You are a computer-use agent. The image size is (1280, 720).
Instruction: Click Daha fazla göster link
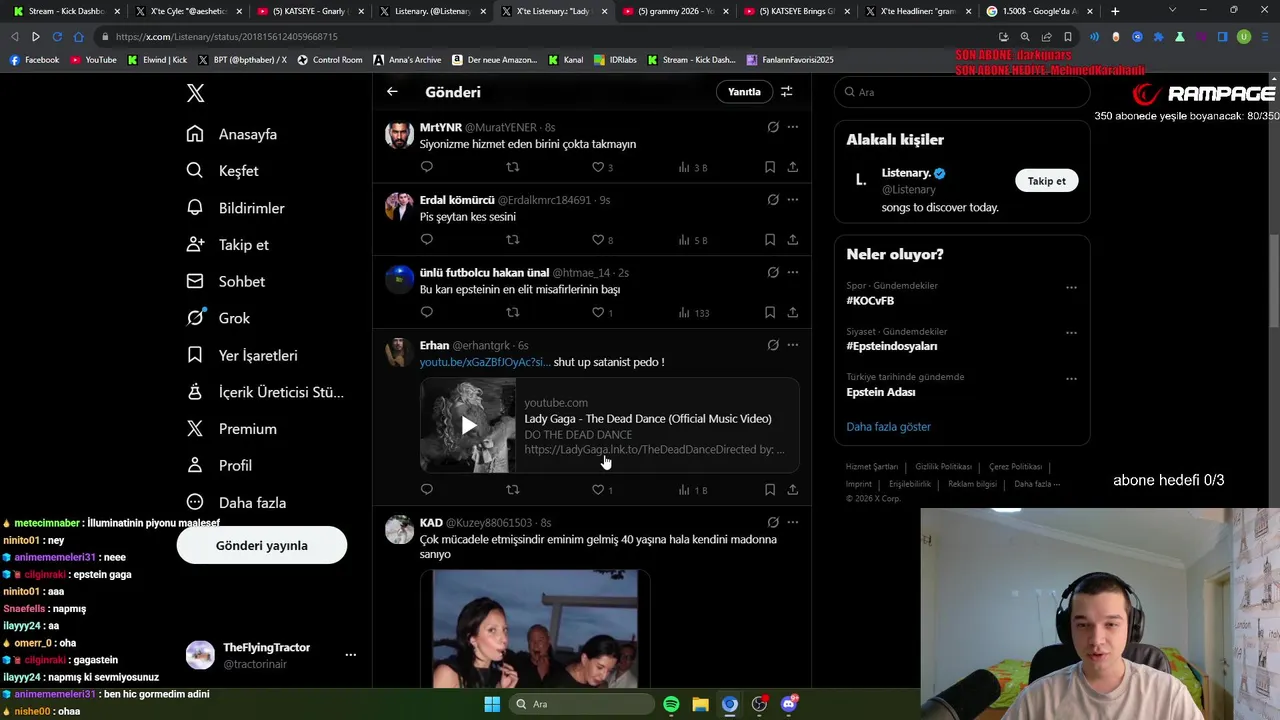[x=888, y=427]
